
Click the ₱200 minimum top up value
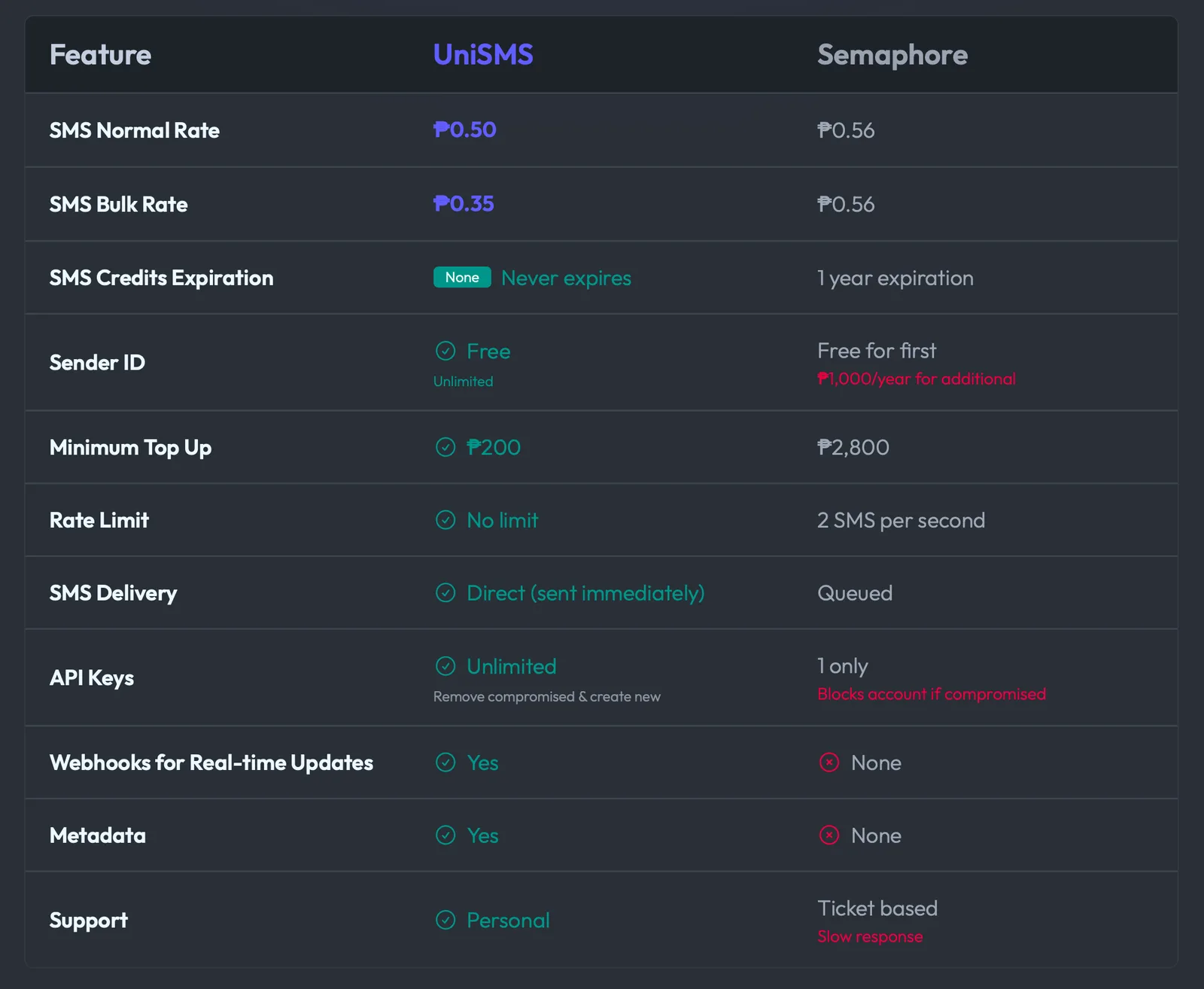pyautogui.click(x=494, y=447)
